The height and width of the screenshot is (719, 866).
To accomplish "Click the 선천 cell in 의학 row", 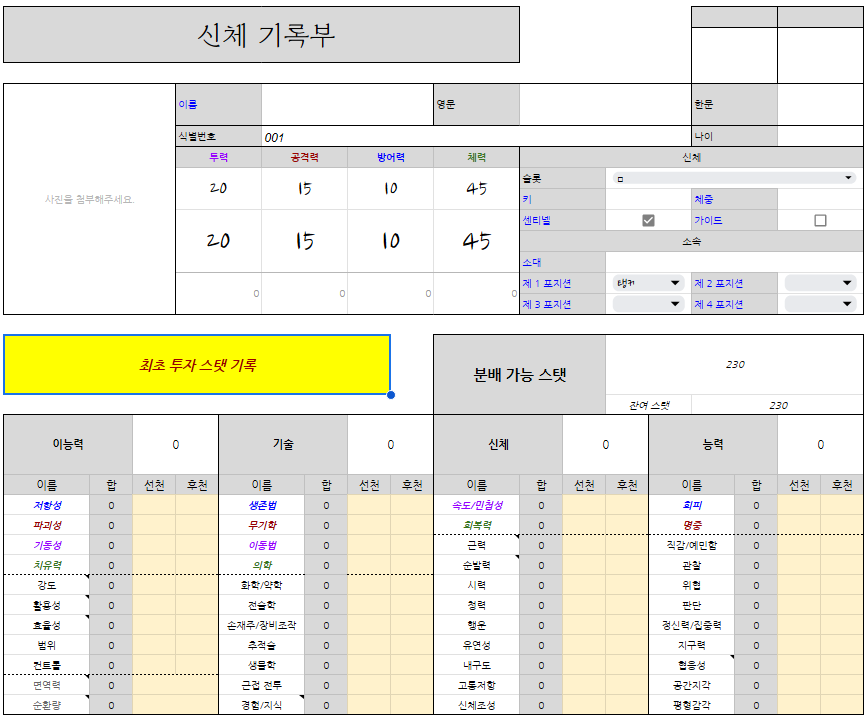I will (x=369, y=565).
